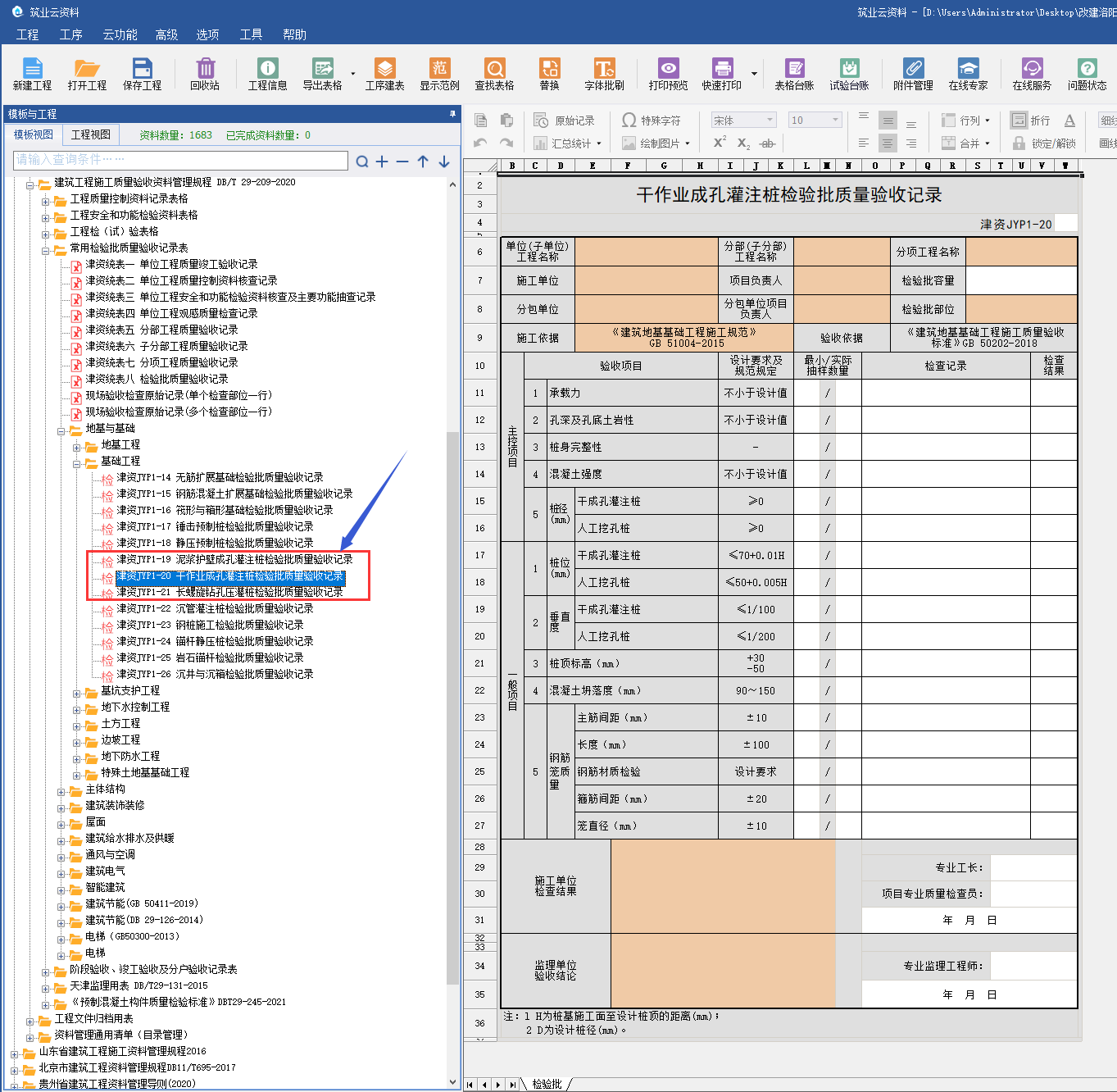Show 工程信息 project info
The width and height of the screenshot is (1117, 1092).
click(267, 74)
